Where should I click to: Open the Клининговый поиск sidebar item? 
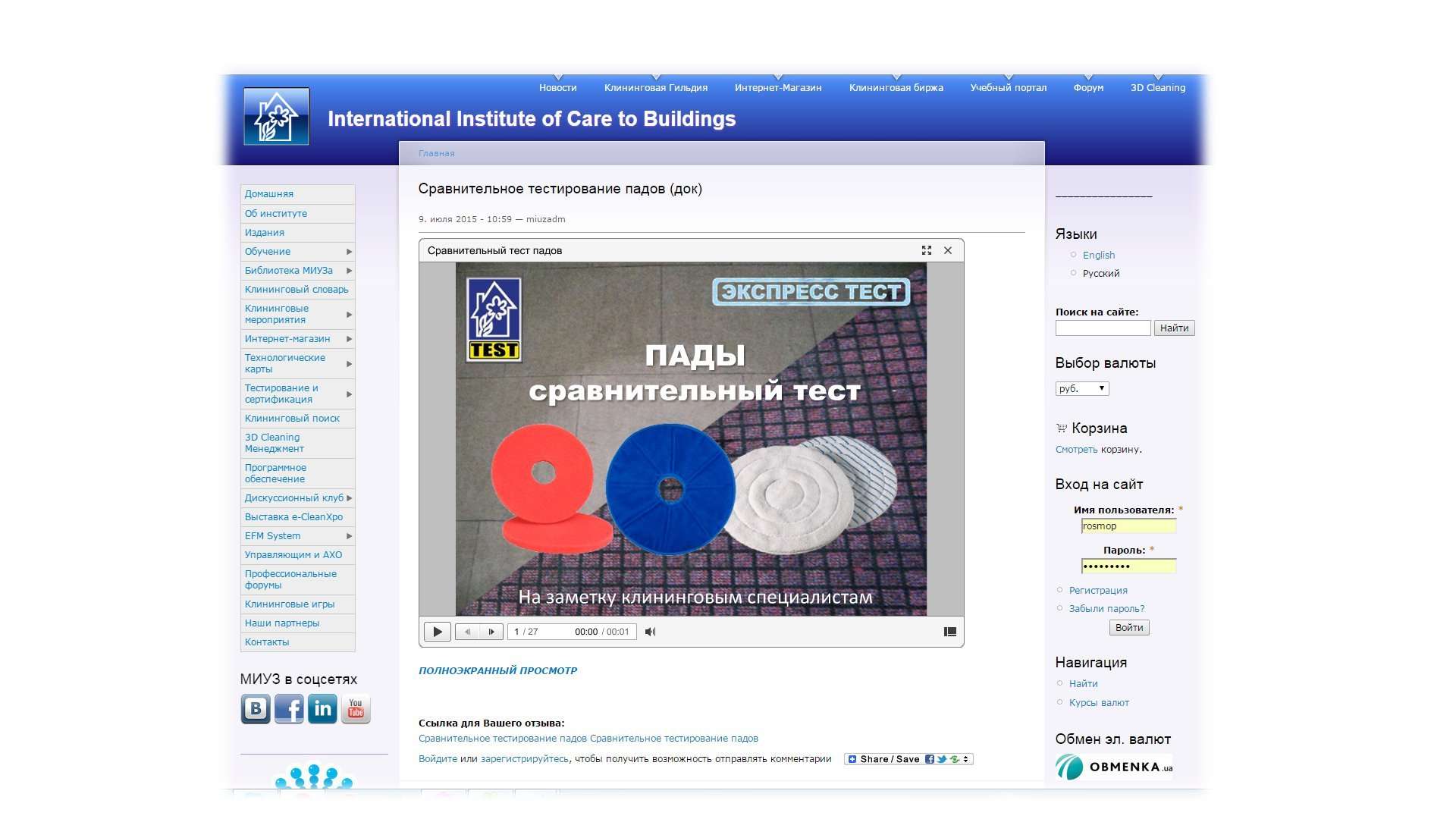pos(297,419)
